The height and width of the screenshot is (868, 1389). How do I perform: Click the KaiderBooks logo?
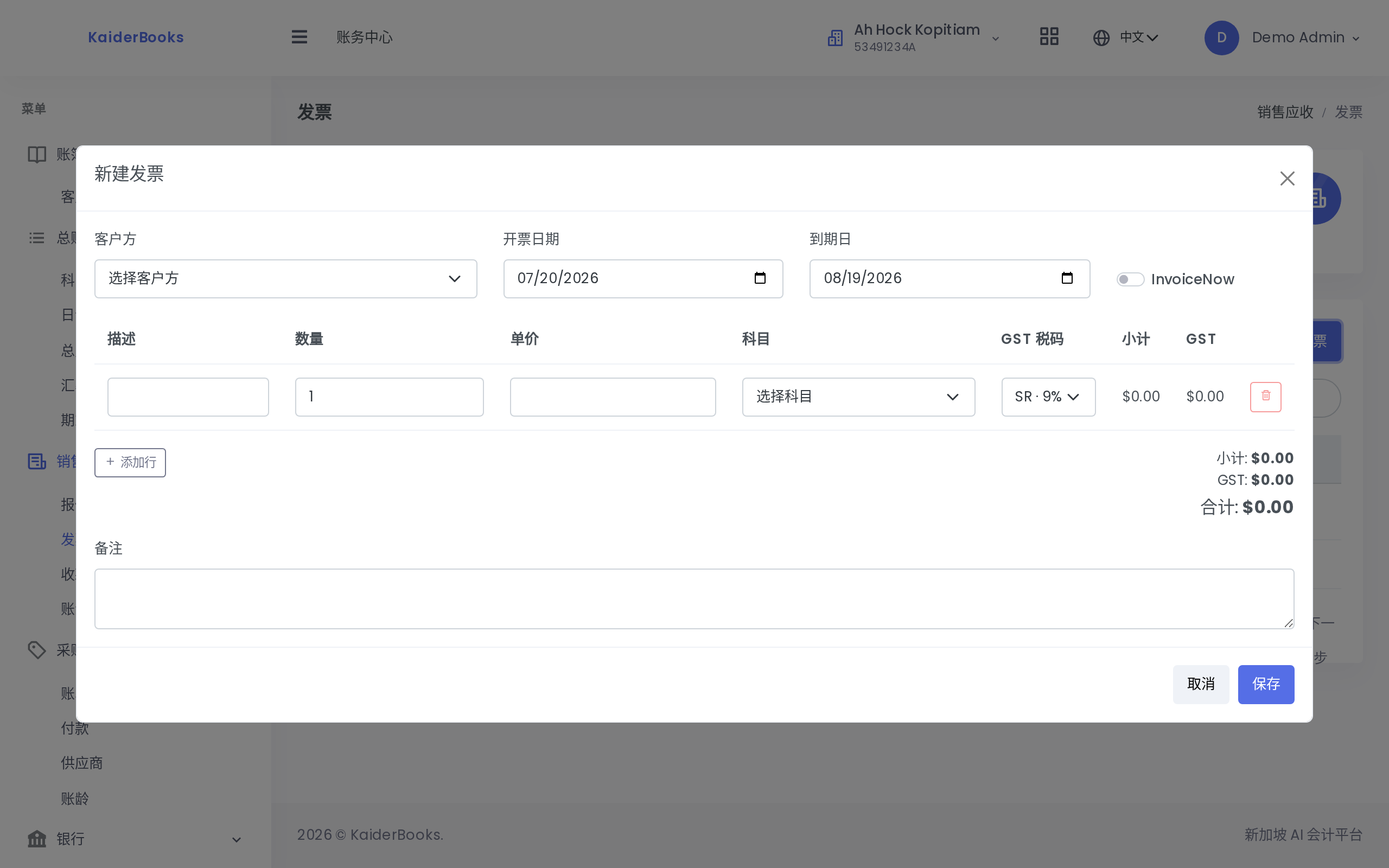[x=136, y=37]
